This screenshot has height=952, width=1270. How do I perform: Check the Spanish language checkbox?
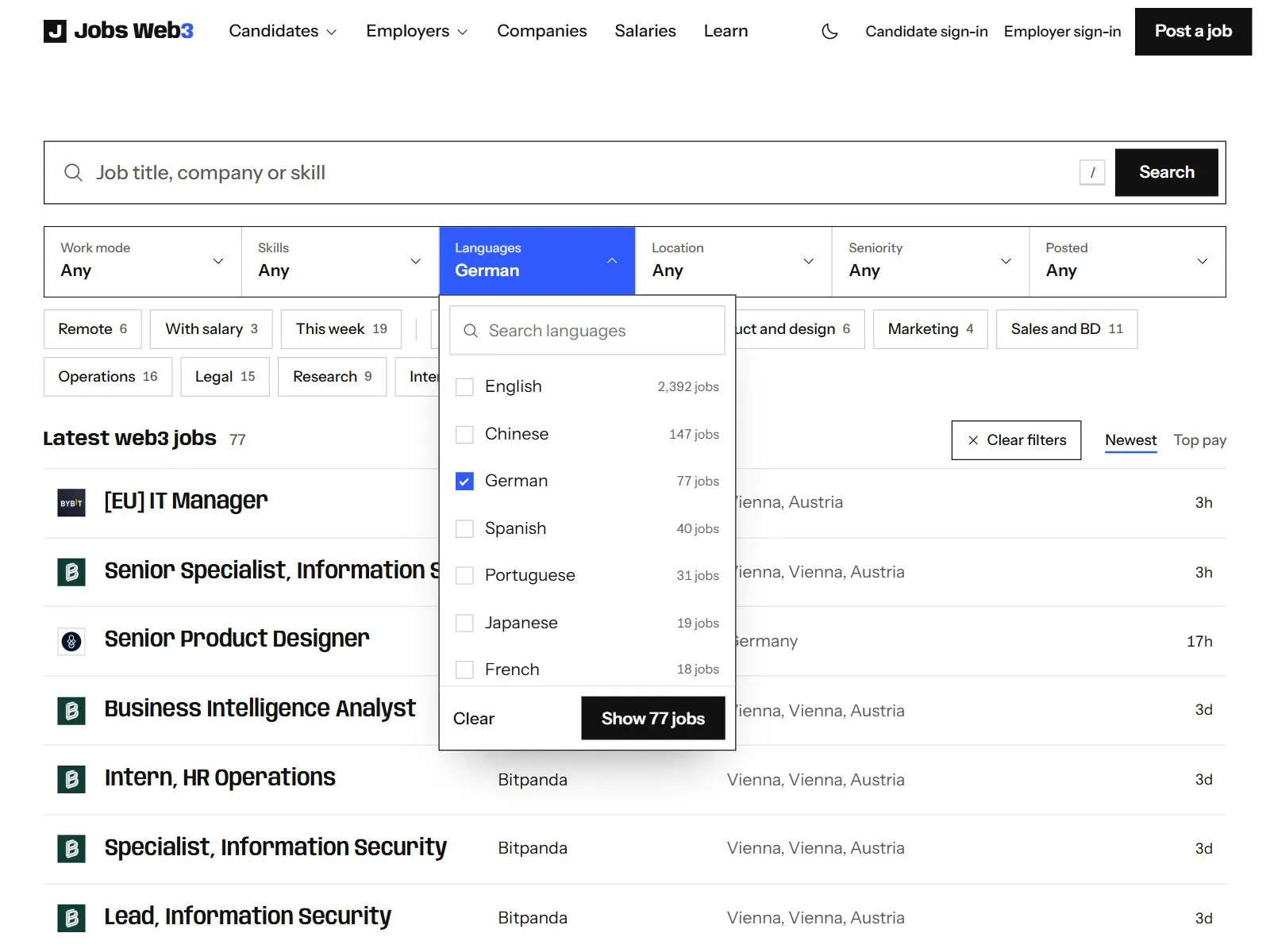[x=464, y=529]
